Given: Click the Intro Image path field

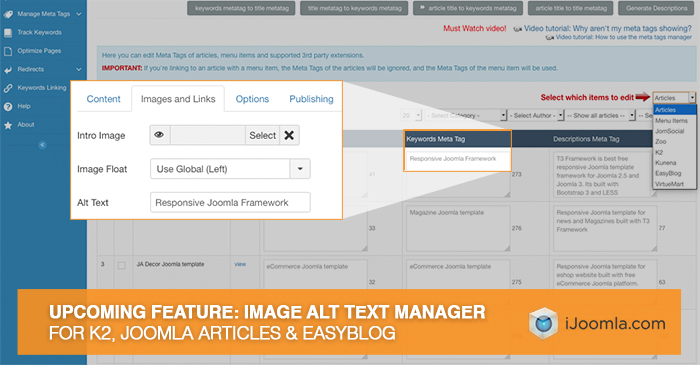Looking at the screenshot, I should tap(208, 135).
